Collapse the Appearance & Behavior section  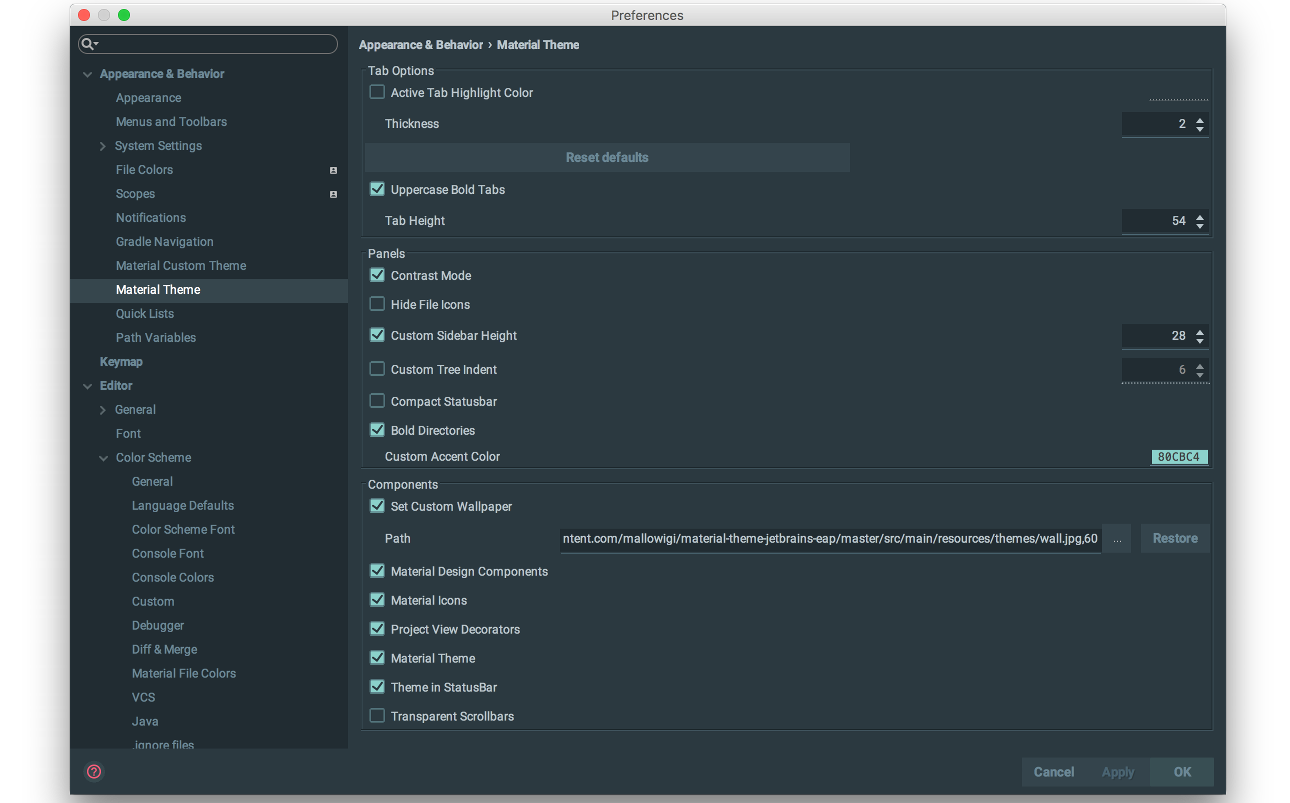pos(87,73)
